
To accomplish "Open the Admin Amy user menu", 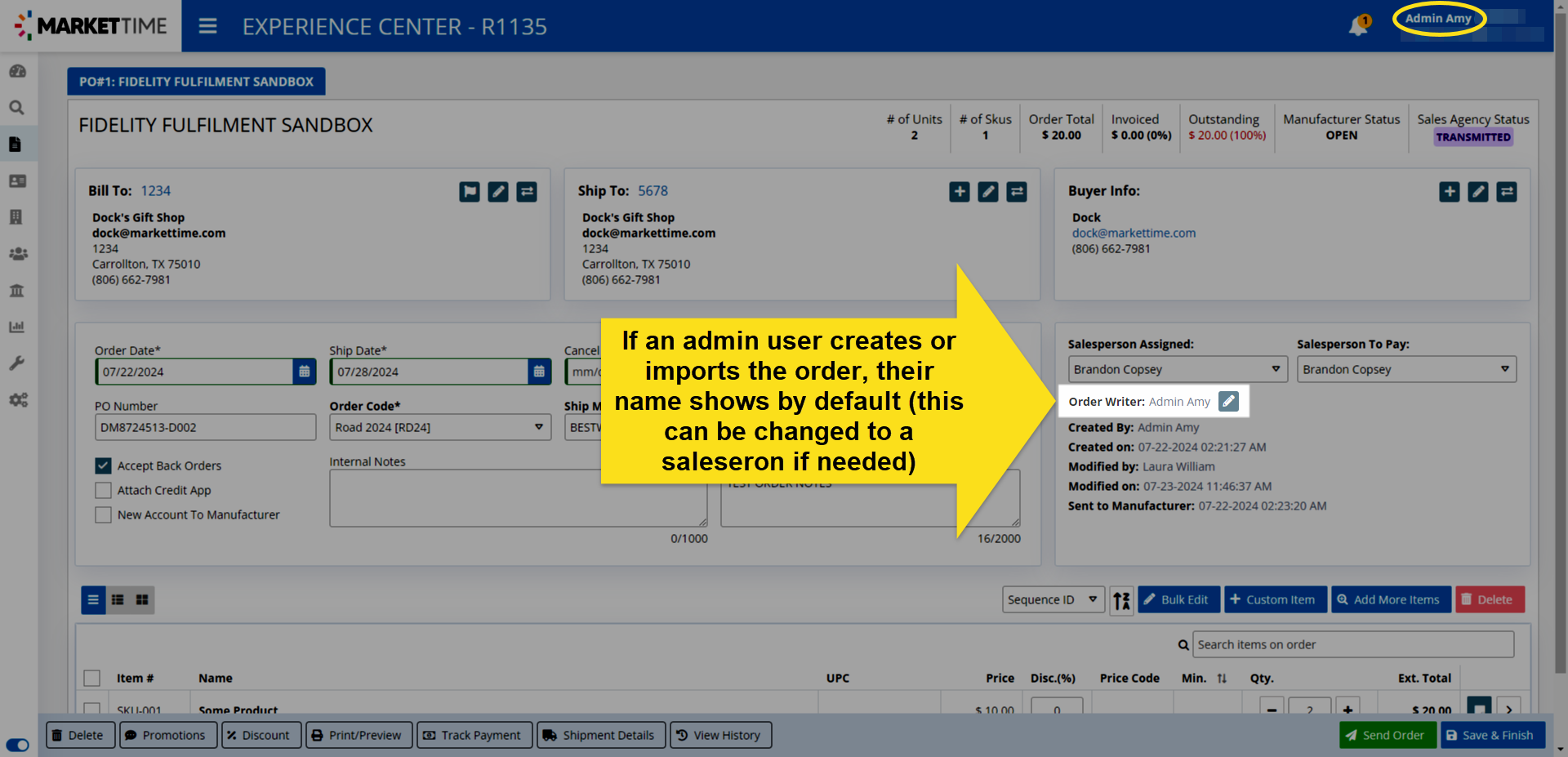I will (1438, 19).
